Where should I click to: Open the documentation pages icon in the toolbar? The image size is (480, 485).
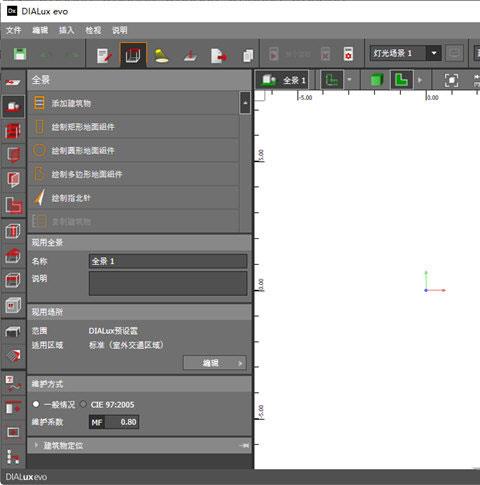[x=248, y=55]
